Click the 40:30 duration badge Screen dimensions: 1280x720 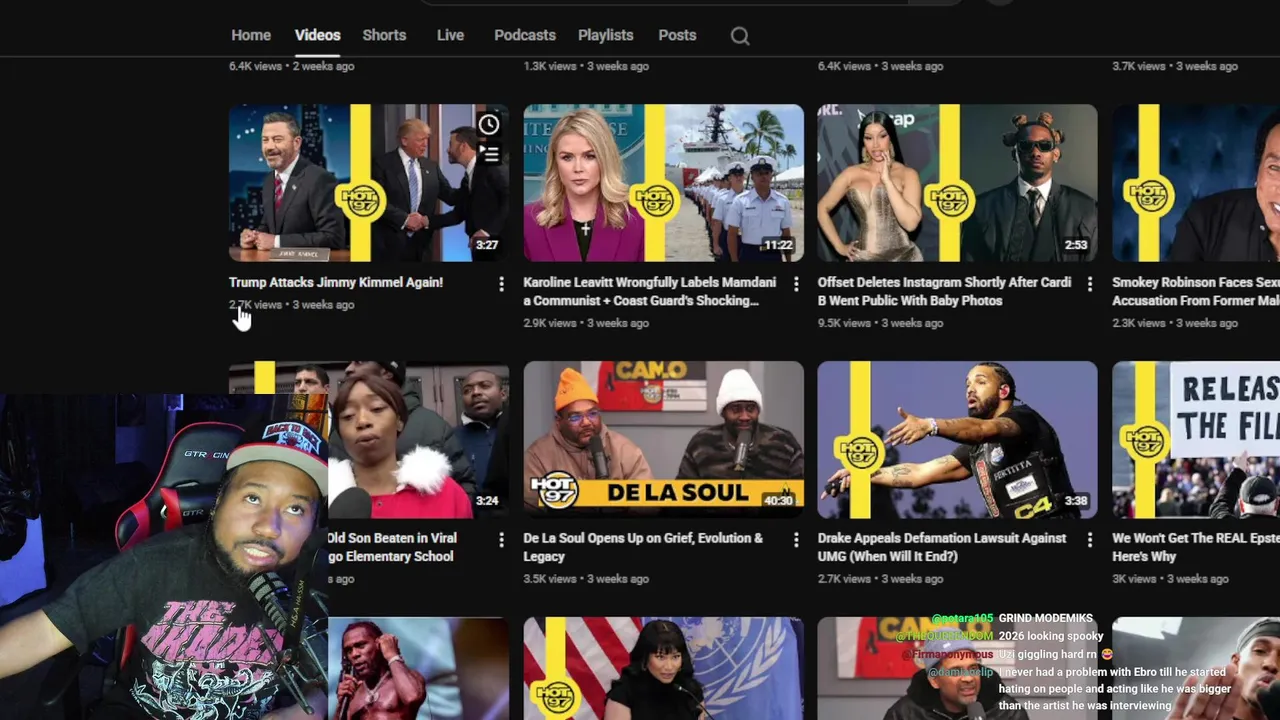click(778, 501)
